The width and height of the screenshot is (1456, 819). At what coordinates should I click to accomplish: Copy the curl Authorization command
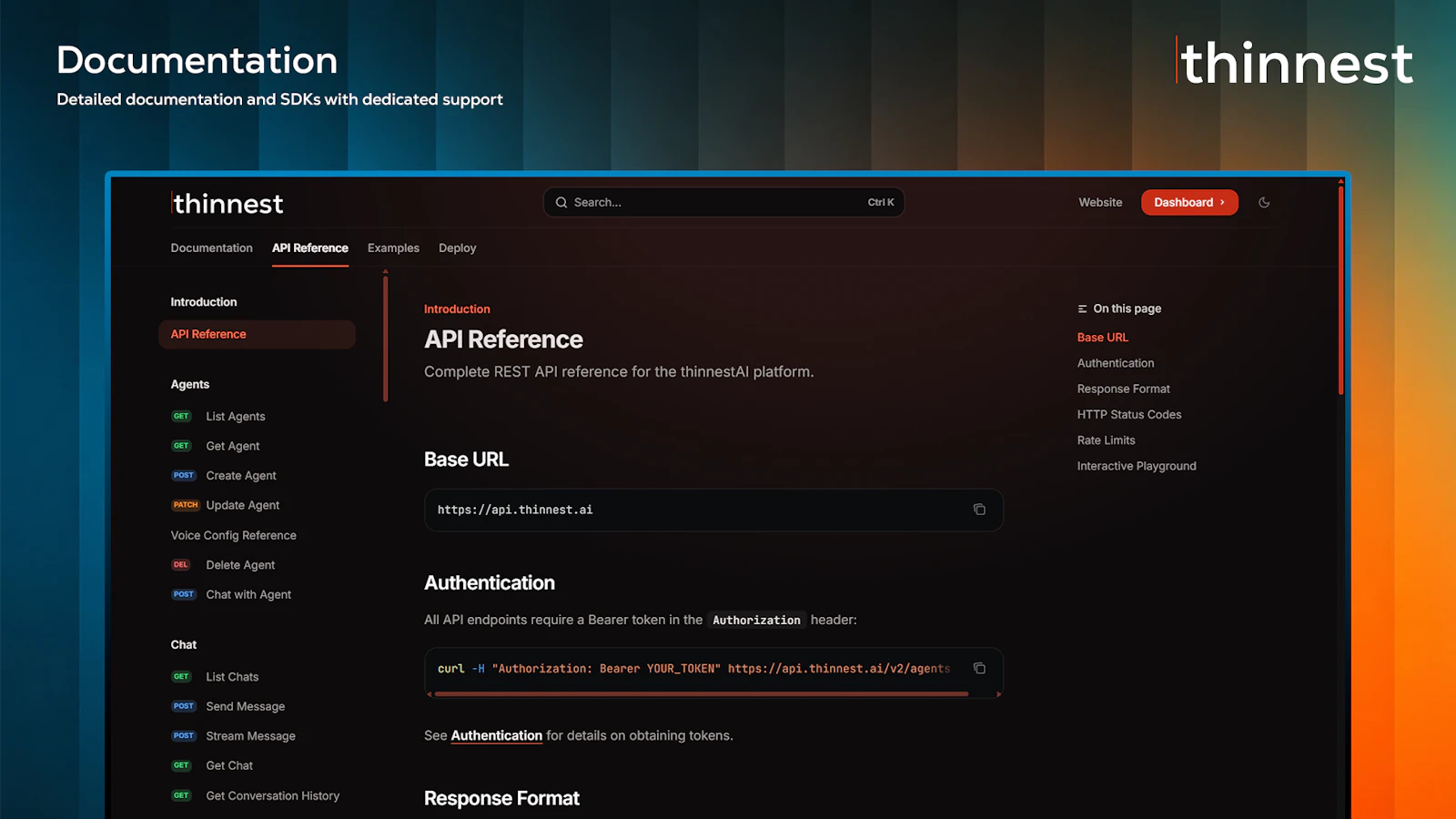(979, 668)
